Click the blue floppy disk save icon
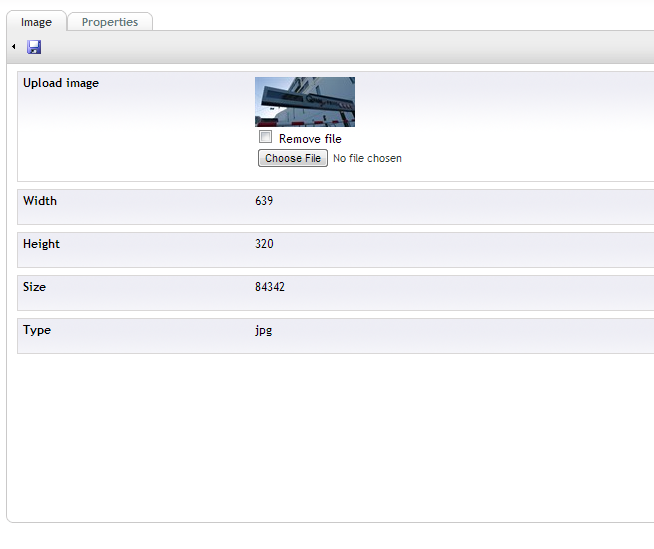 coord(34,47)
